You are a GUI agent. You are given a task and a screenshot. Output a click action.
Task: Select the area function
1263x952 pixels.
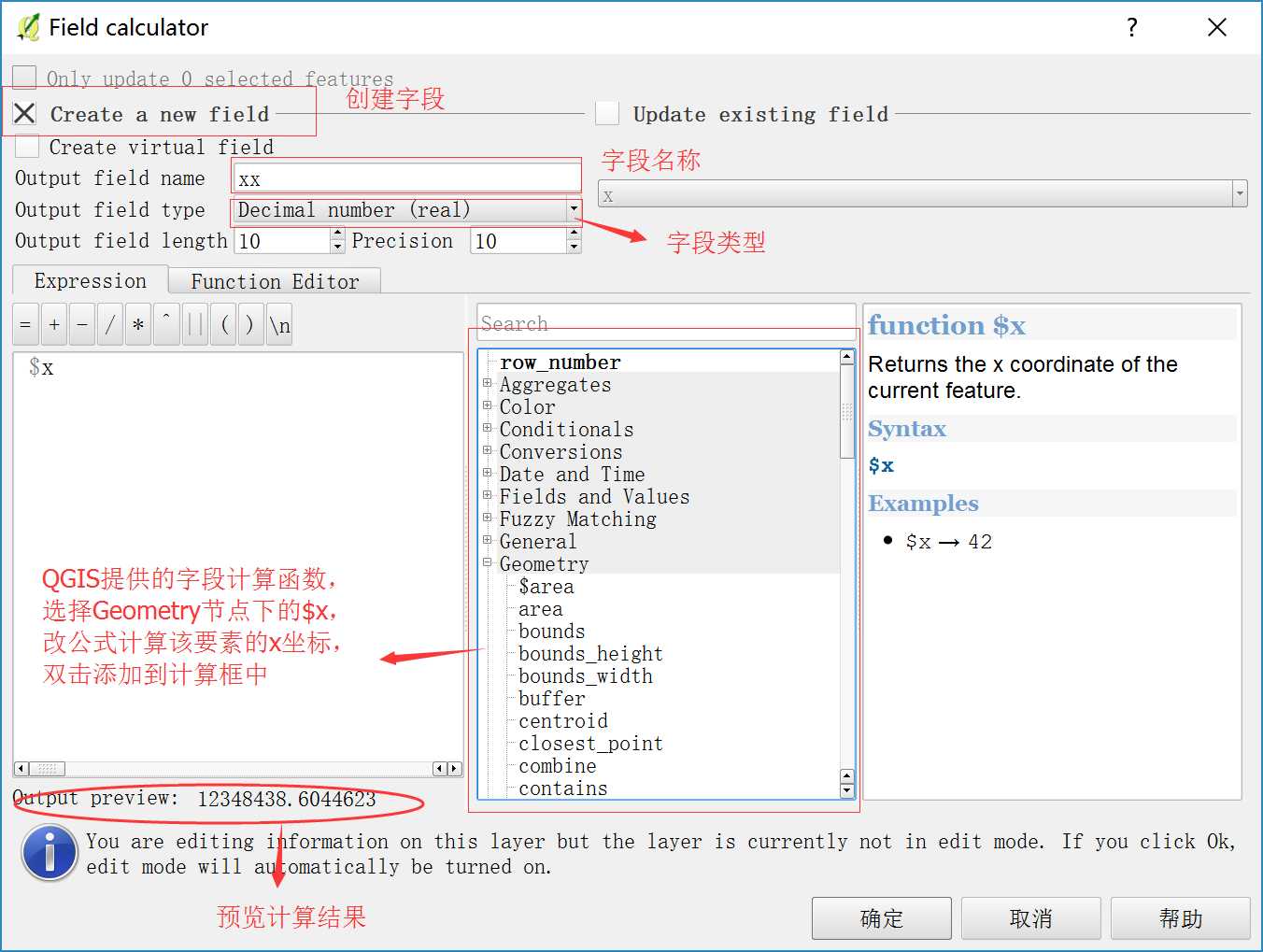[541, 609]
